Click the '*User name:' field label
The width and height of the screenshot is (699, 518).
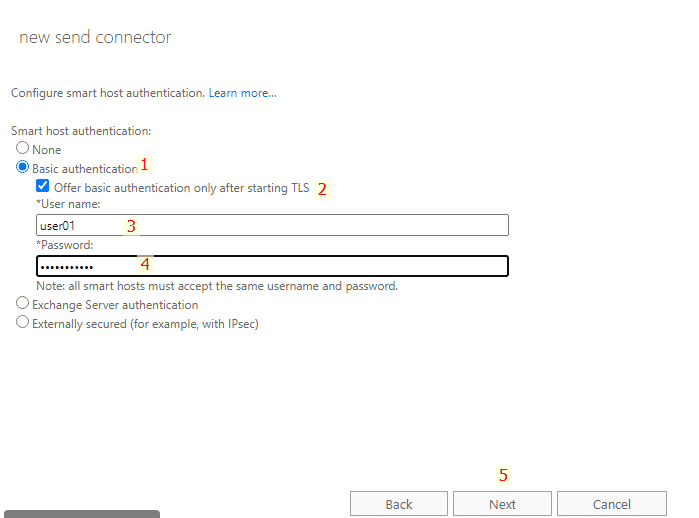coord(61,204)
